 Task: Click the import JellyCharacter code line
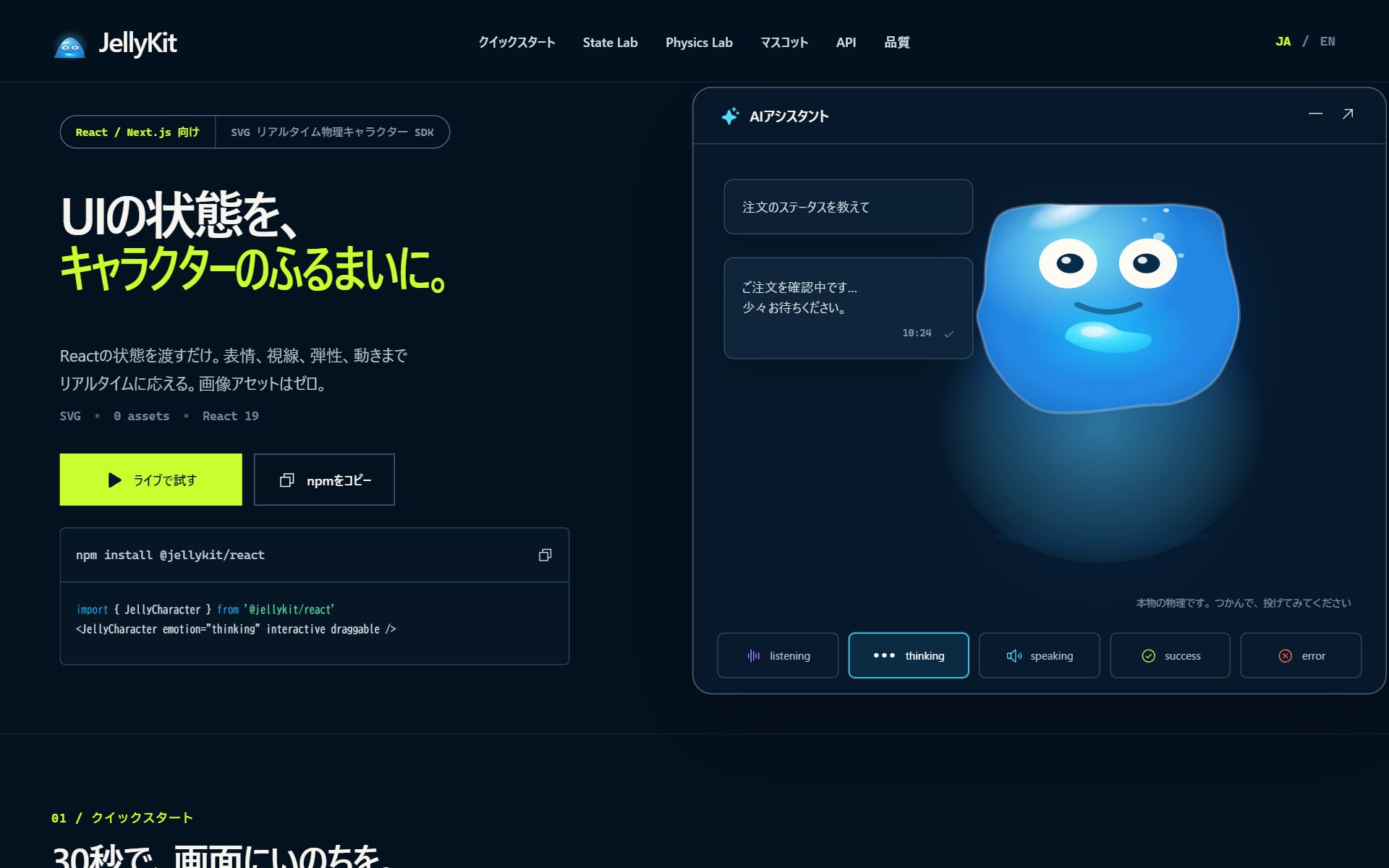(205, 610)
